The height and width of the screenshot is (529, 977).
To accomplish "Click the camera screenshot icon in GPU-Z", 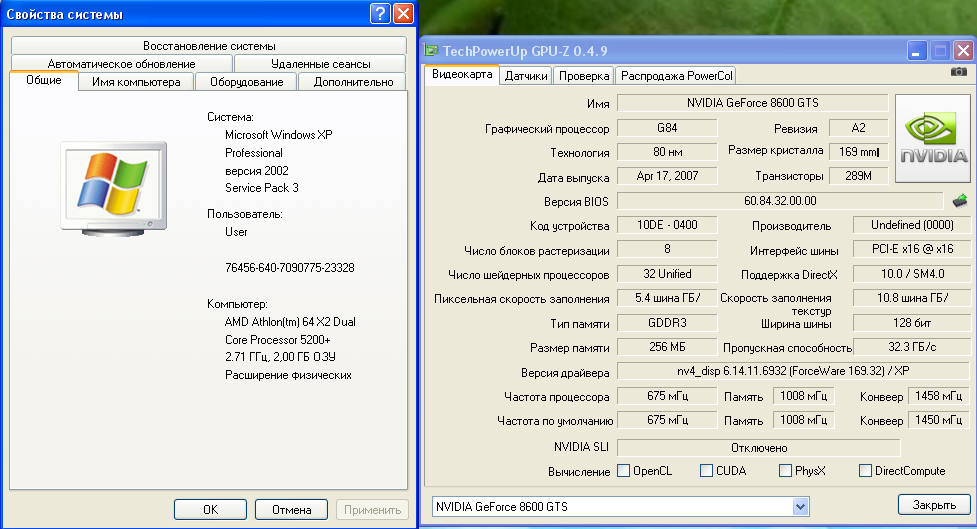I will [x=958, y=73].
